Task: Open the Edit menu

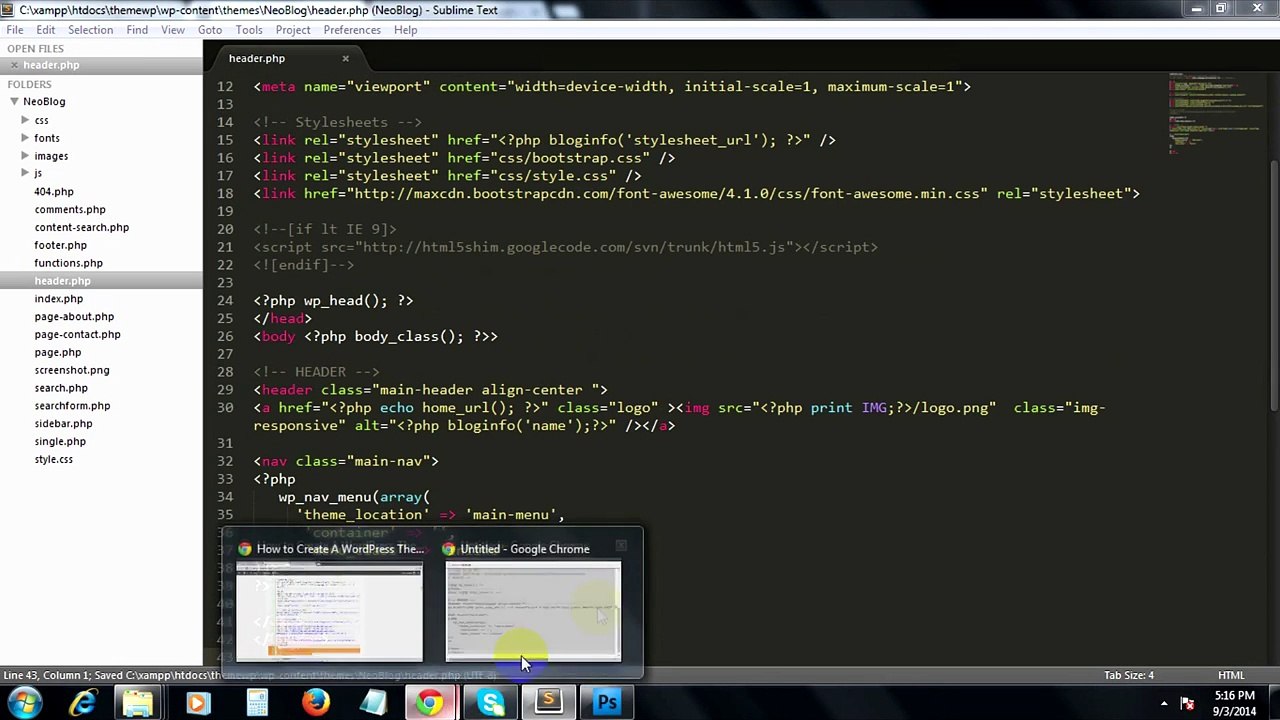Action: [x=46, y=30]
